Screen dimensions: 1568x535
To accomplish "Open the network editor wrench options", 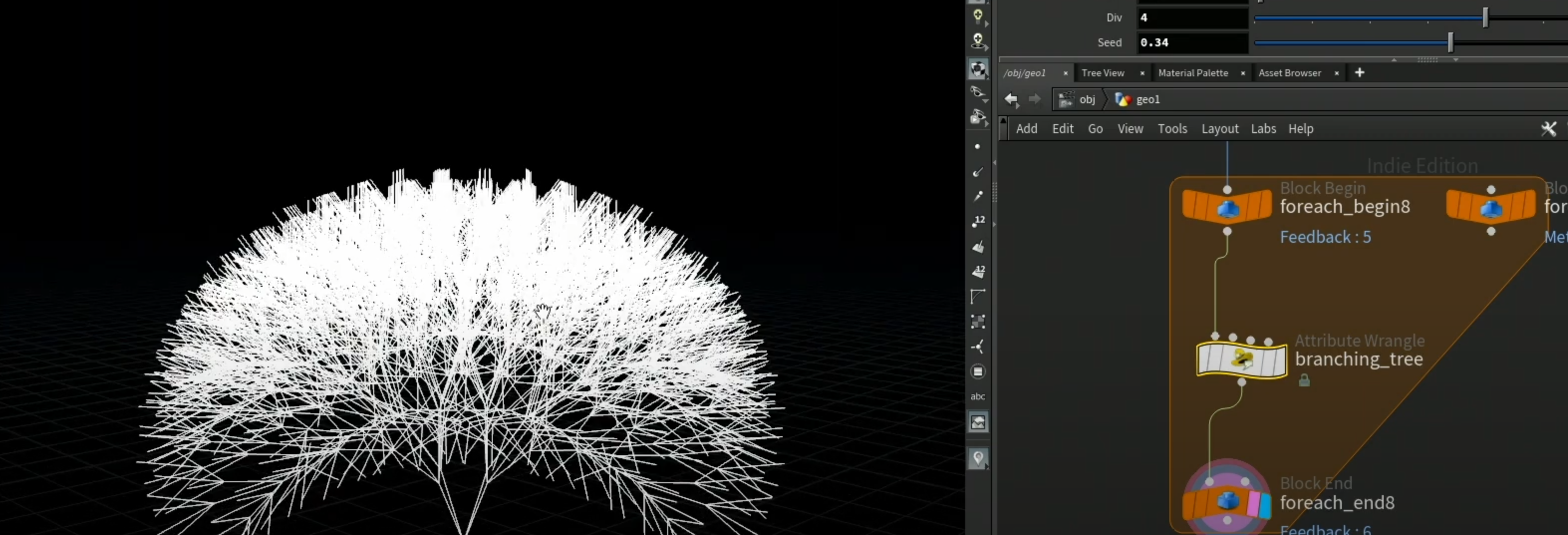I will point(1549,129).
